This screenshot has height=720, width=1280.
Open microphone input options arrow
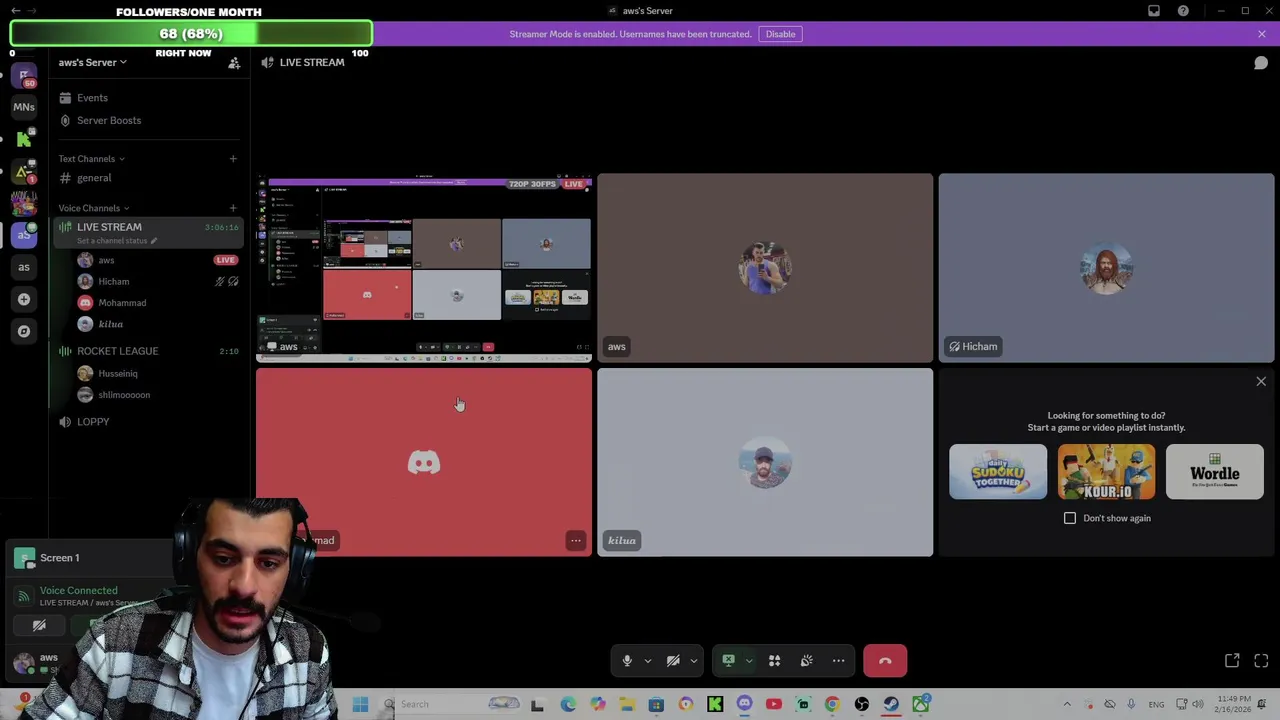coord(647,661)
